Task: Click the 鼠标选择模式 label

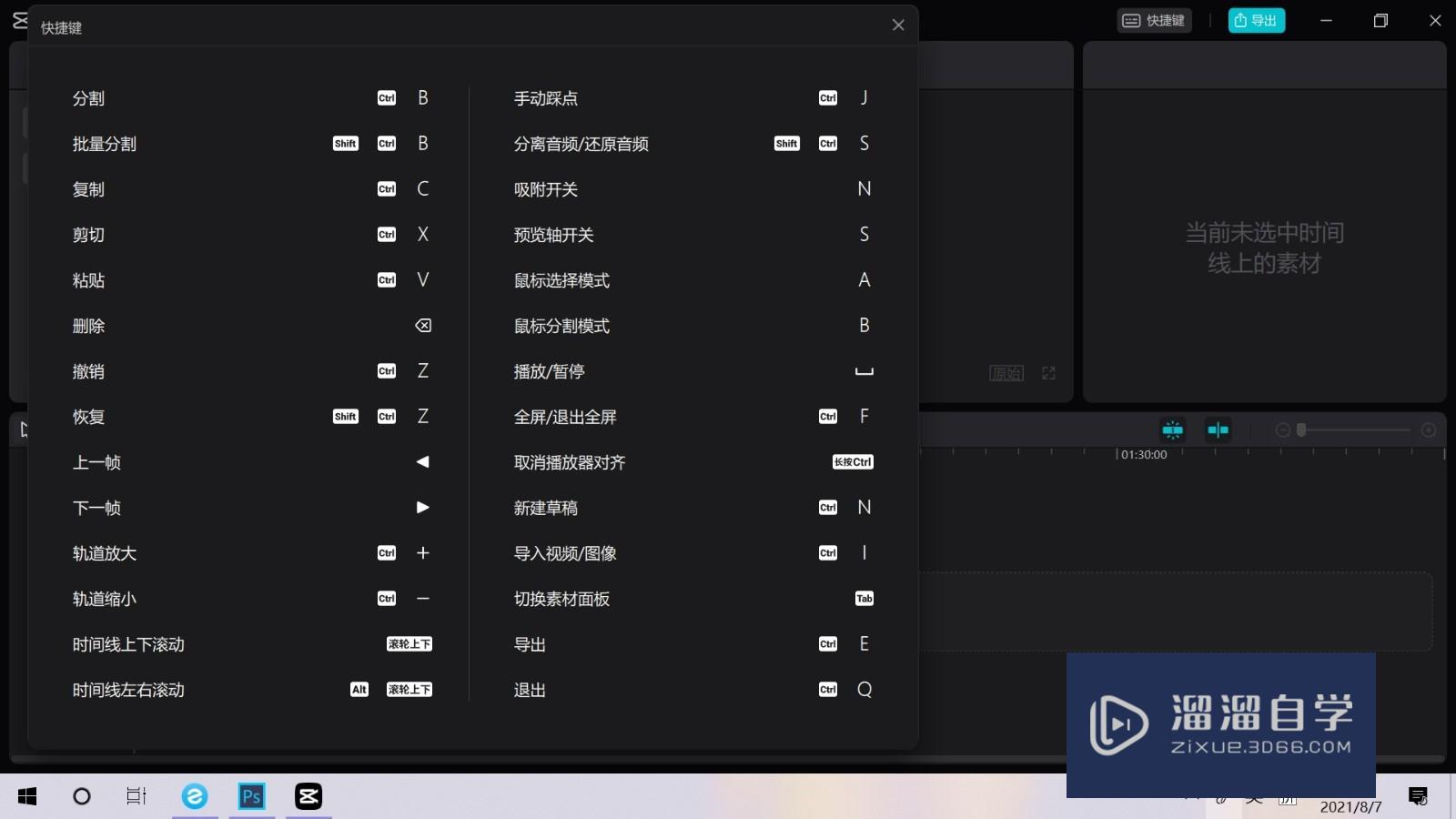Action: click(562, 280)
